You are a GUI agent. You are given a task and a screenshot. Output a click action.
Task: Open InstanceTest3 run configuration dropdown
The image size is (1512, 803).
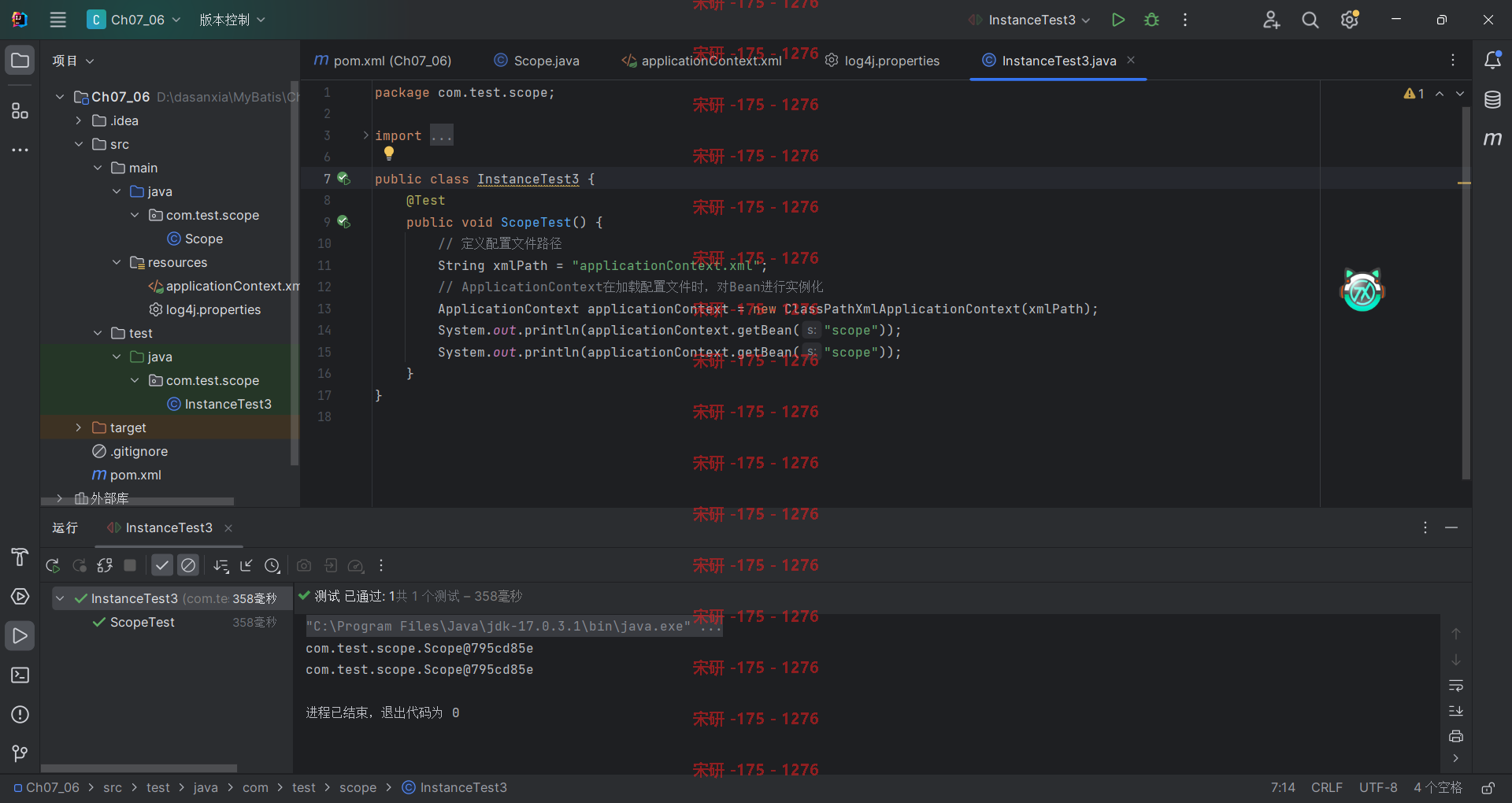[x=1030, y=20]
